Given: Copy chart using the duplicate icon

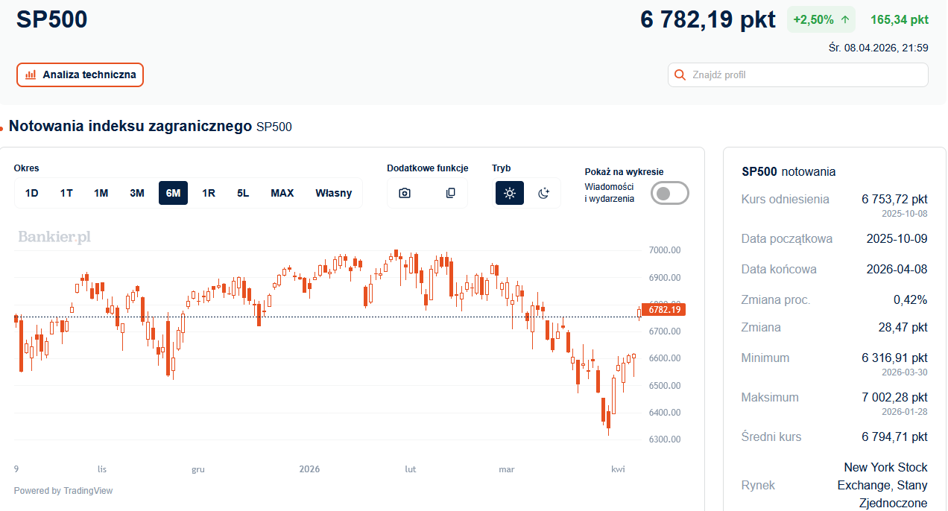Looking at the screenshot, I should click(x=450, y=193).
